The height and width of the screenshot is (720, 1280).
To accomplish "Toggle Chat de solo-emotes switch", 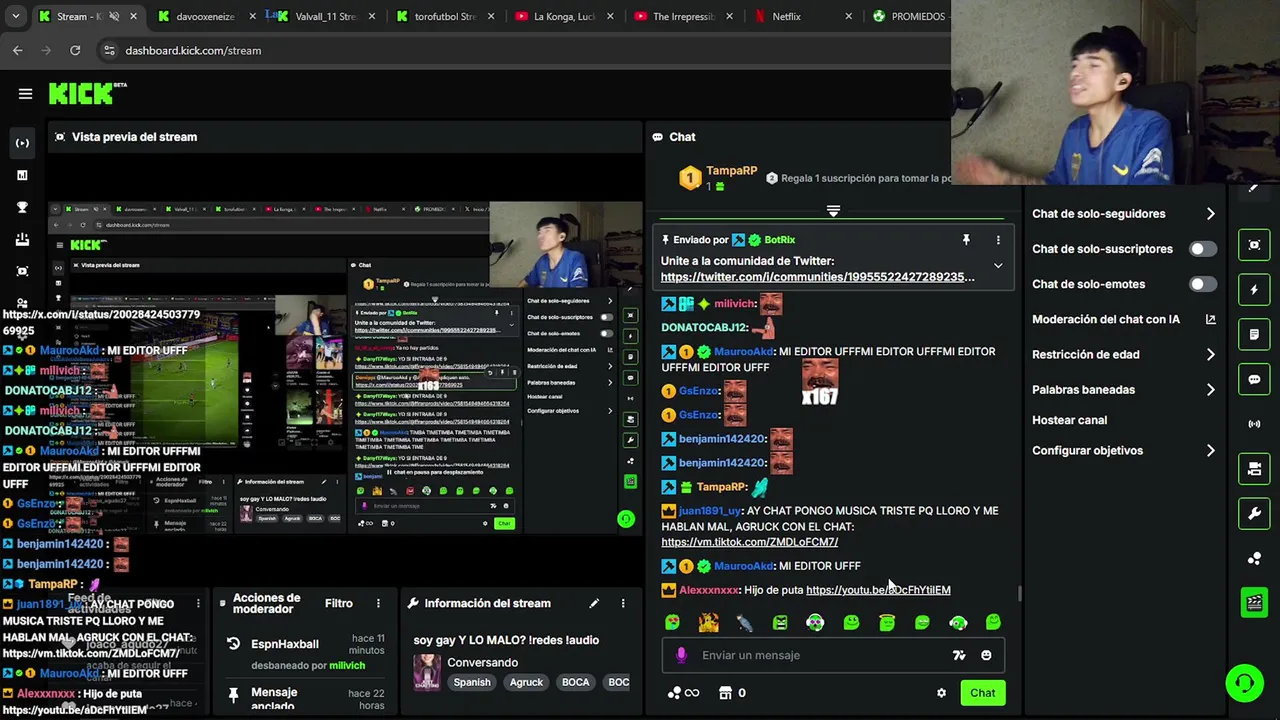I will click(x=1203, y=284).
